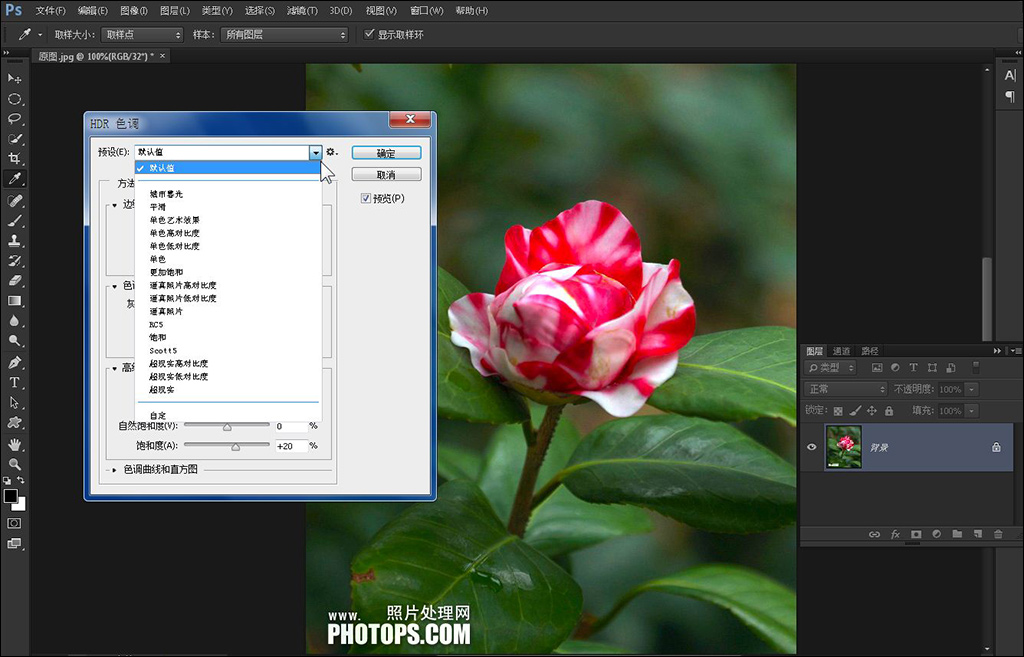Viewport: 1024px width, 657px height.
Task: Create a new layer group folder
Action: (x=957, y=534)
